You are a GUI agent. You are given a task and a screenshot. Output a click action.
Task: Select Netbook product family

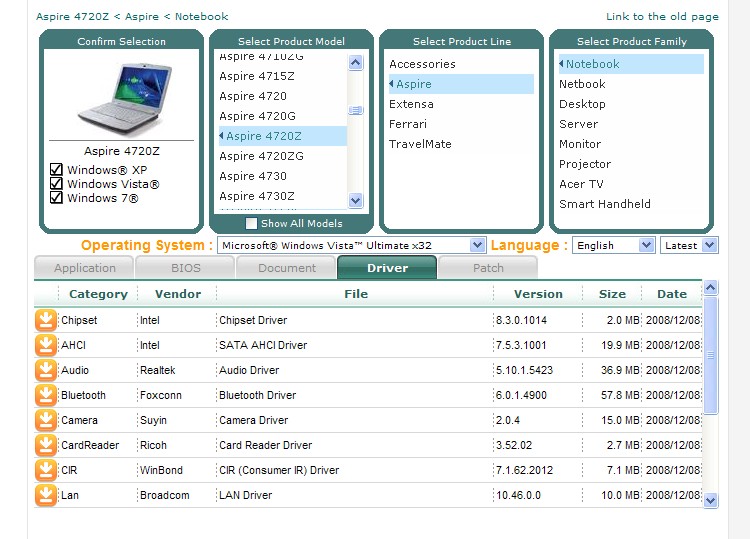pos(582,84)
